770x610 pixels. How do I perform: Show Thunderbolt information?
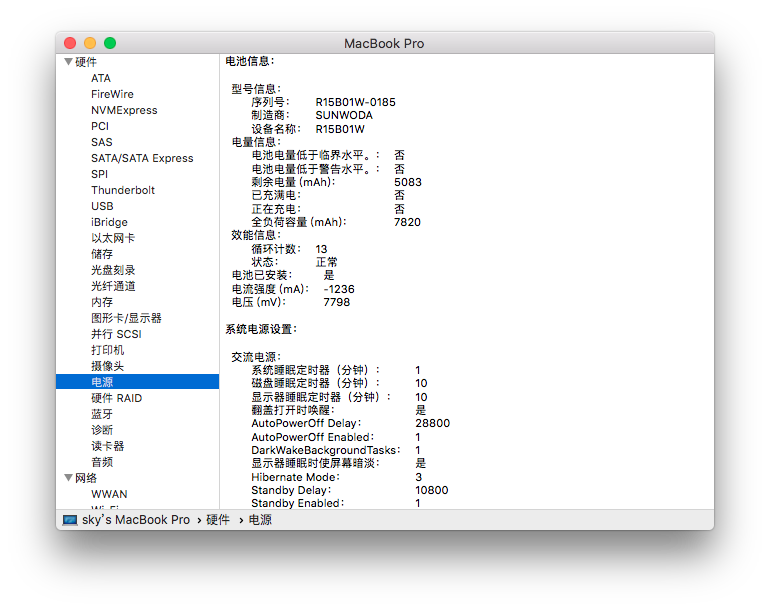pos(123,190)
